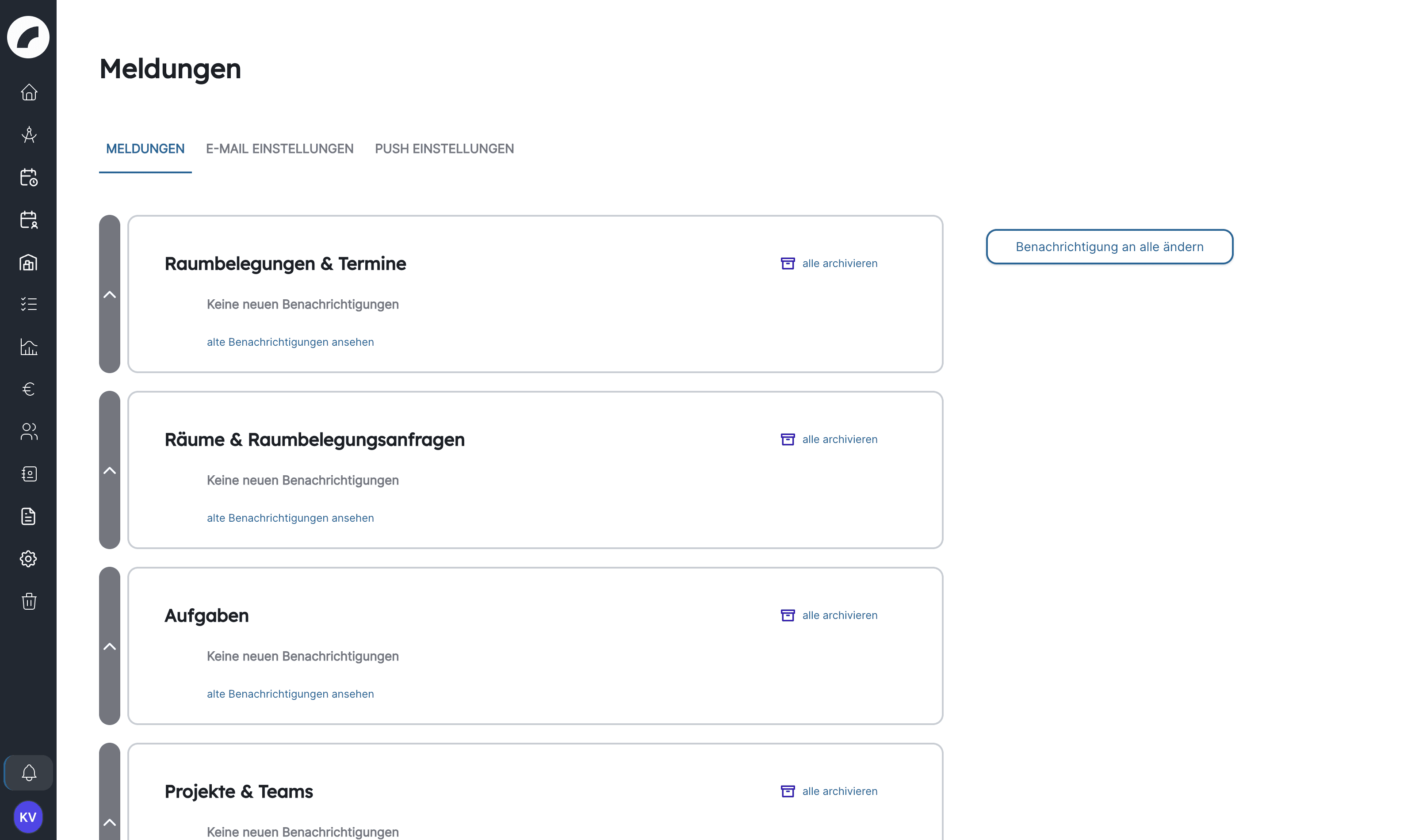
Task: Click the Projekte & Teams heading
Action: (x=239, y=791)
